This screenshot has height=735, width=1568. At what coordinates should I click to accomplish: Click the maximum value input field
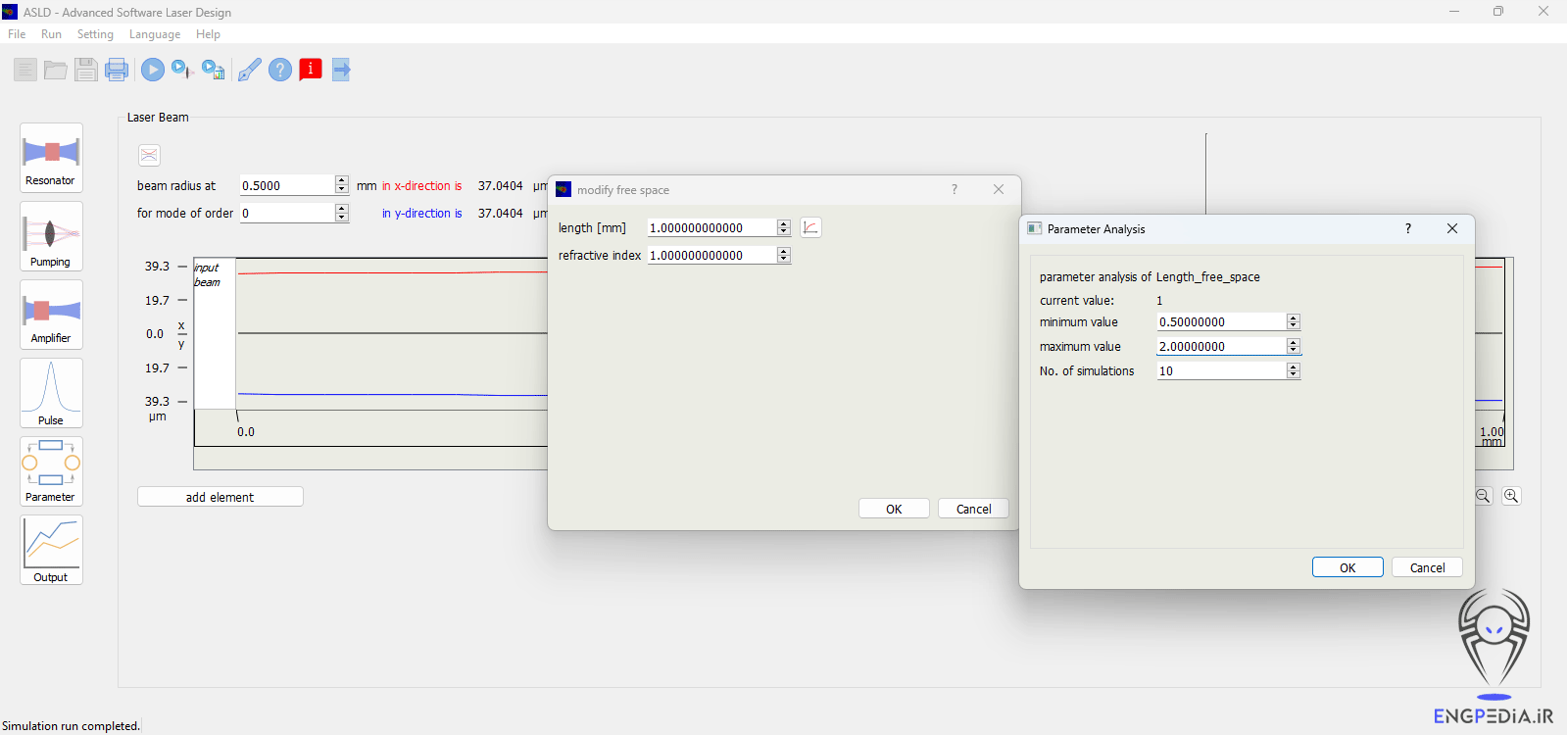(x=1220, y=347)
